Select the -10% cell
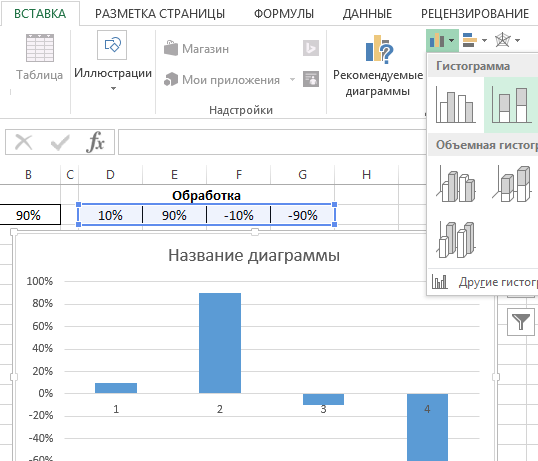 click(x=238, y=215)
